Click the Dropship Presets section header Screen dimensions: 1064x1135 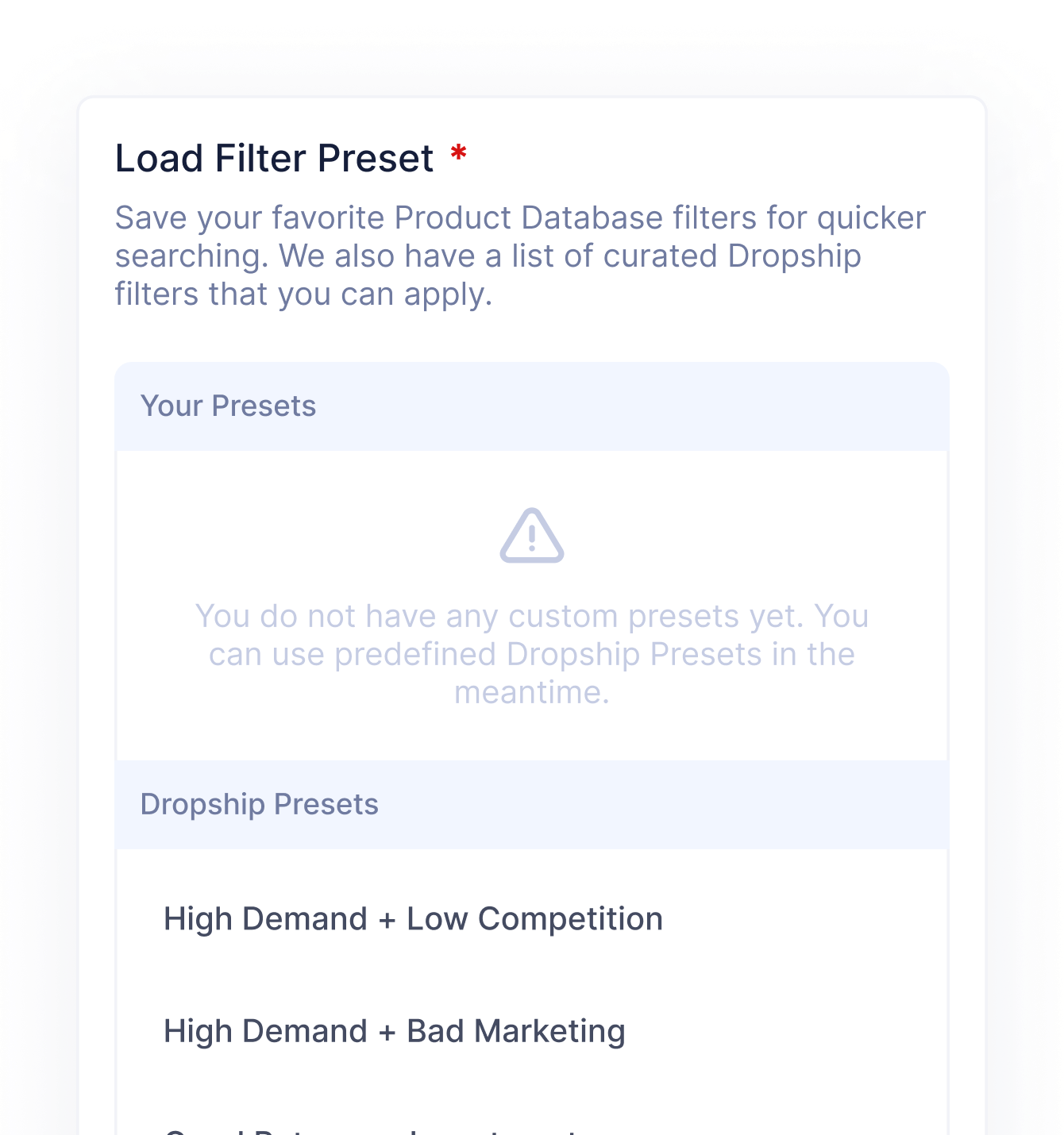coord(259,804)
